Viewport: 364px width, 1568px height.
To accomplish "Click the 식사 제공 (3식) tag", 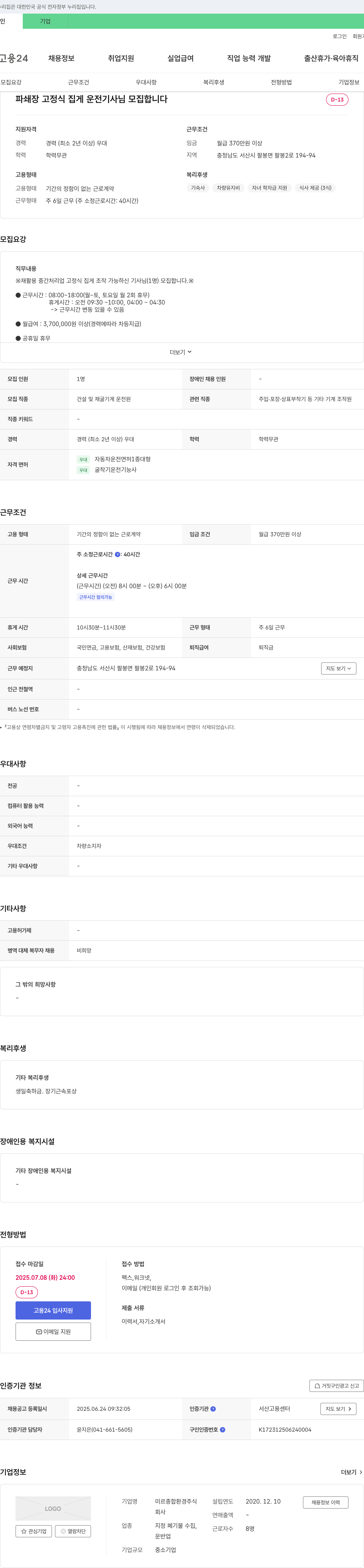I will pyautogui.click(x=315, y=188).
